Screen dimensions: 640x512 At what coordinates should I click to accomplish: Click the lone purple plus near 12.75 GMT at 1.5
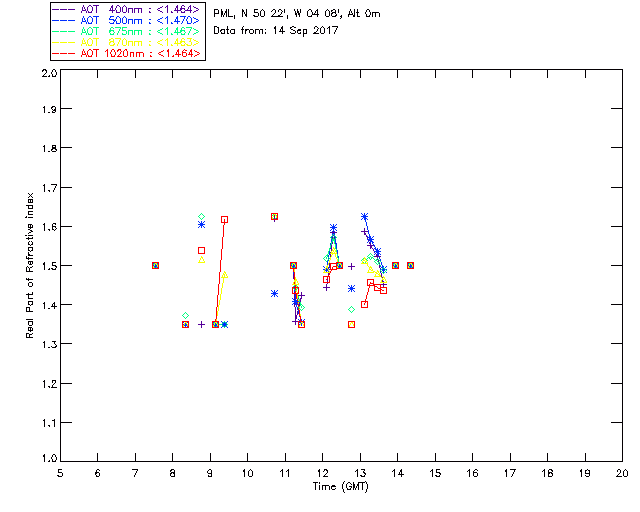point(351,267)
